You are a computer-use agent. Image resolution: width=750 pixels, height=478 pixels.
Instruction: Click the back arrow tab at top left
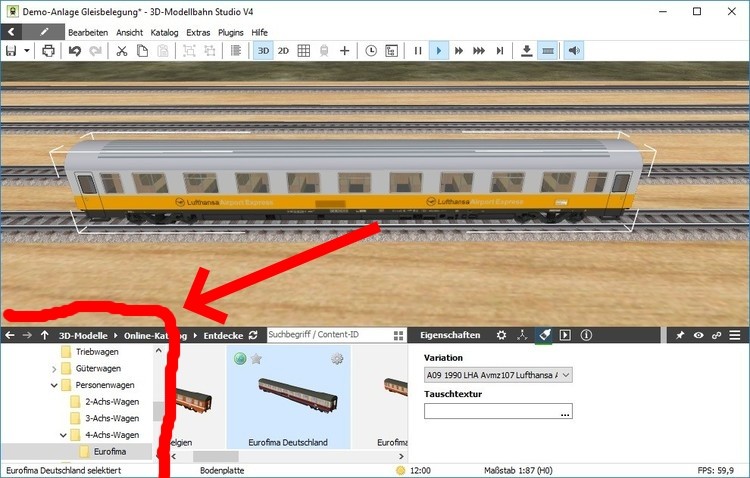point(11,32)
